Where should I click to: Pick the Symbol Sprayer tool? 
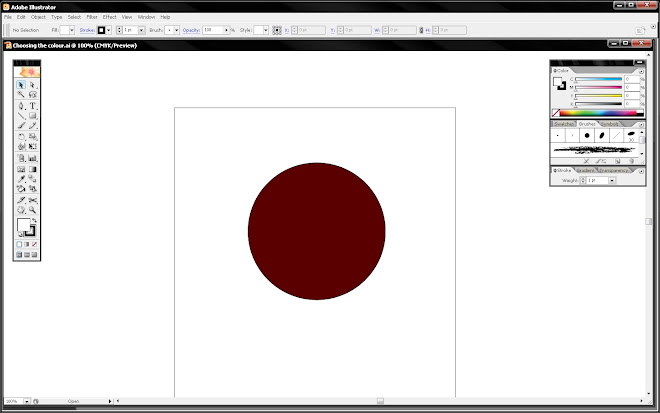(21, 158)
